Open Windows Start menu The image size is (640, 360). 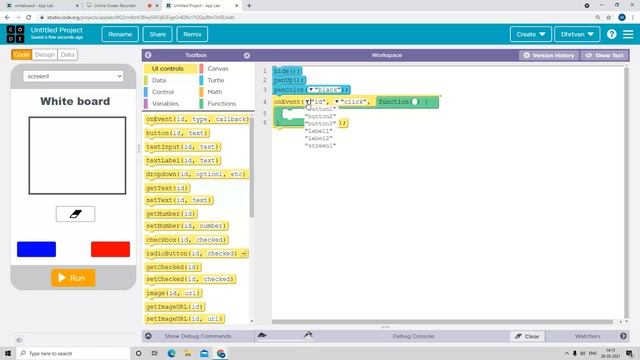click(8, 353)
